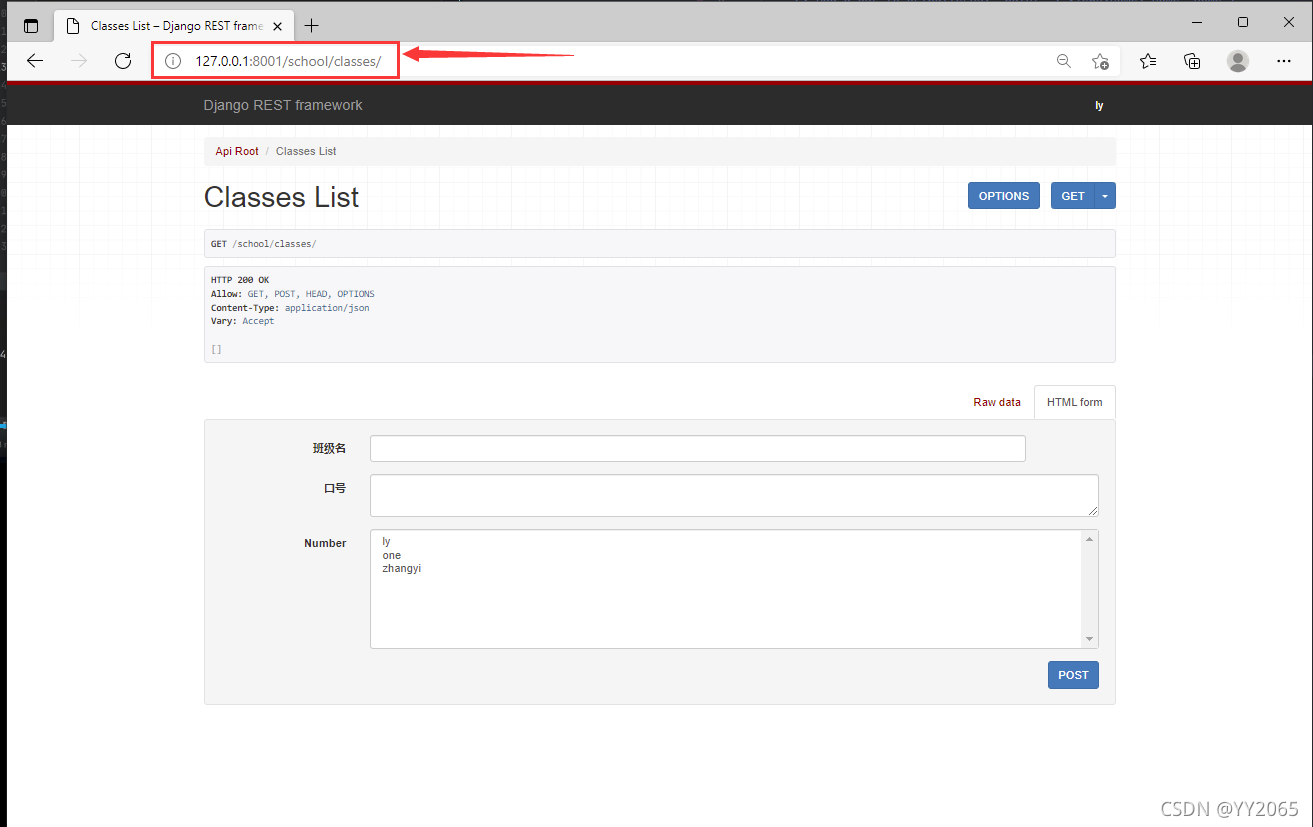Open the browser Settings and more menu
The image size is (1313, 827).
1284,61
